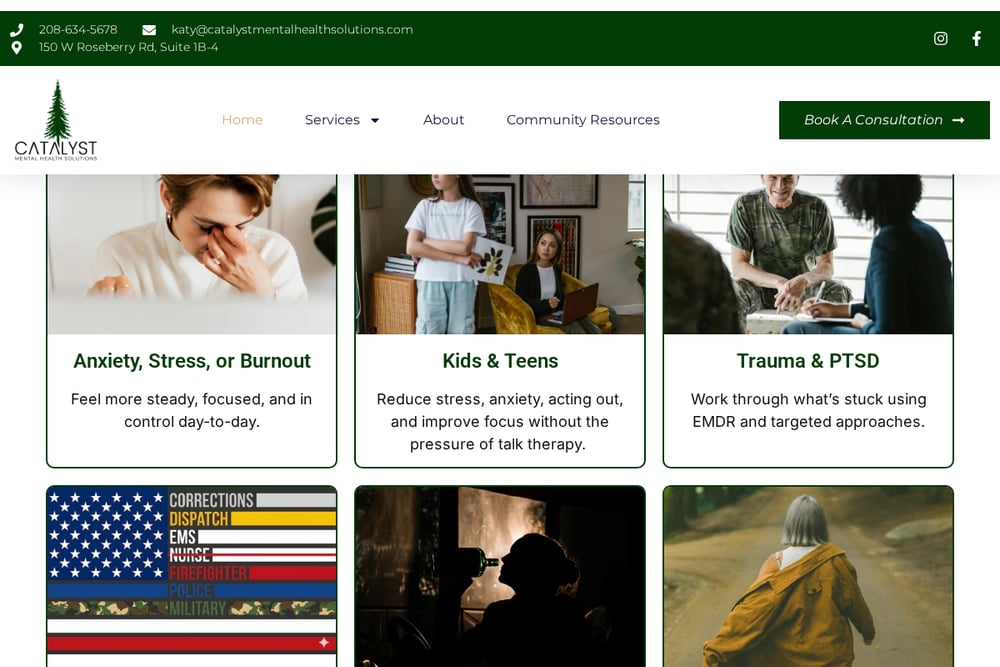The height and width of the screenshot is (667, 1000).
Task: Click the girl with therapist photo
Action: coord(500,254)
